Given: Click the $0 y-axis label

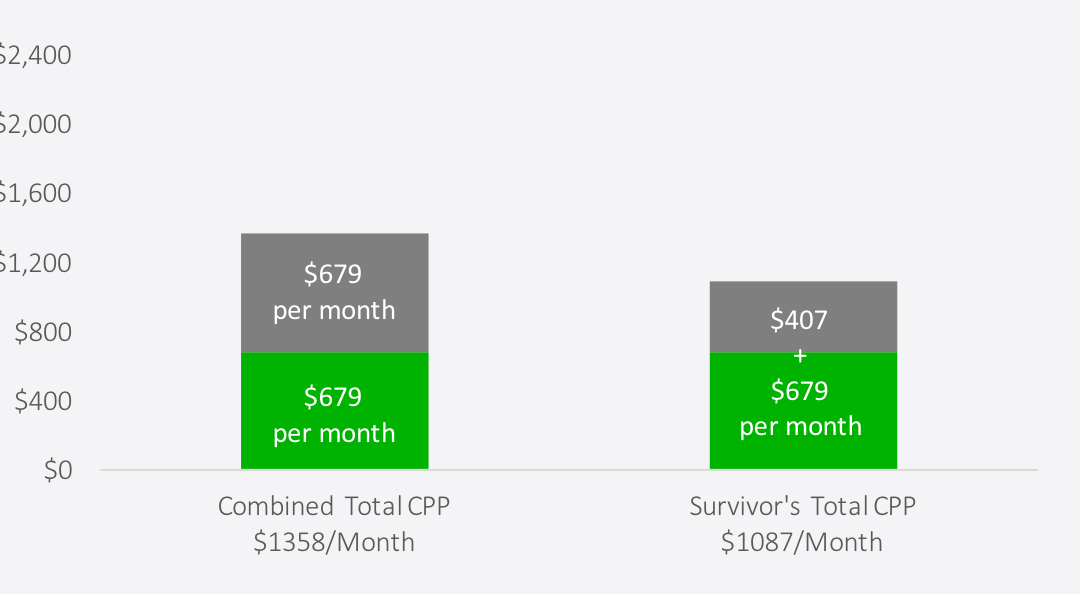Looking at the screenshot, I should coord(58,470).
